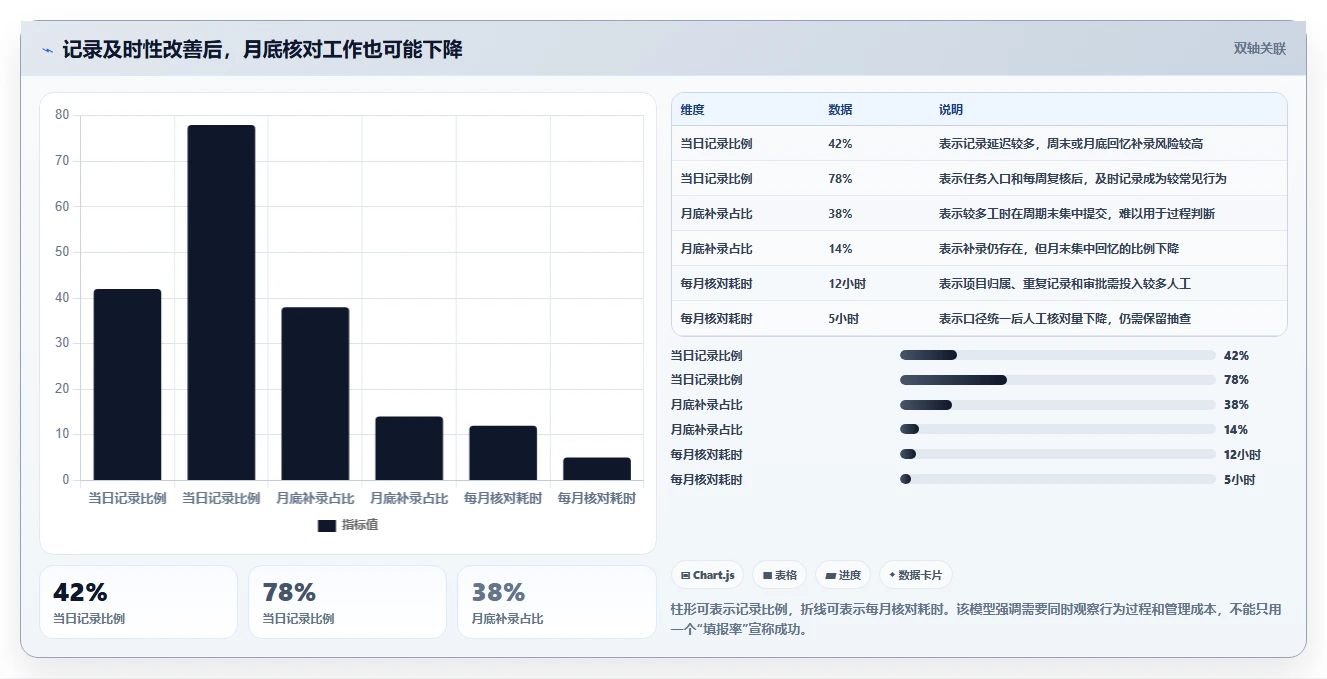Click the tallest chart bar reaching 78
Image resolution: width=1327 pixels, height=679 pixels.
pyautogui.click(x=221, y=302)
